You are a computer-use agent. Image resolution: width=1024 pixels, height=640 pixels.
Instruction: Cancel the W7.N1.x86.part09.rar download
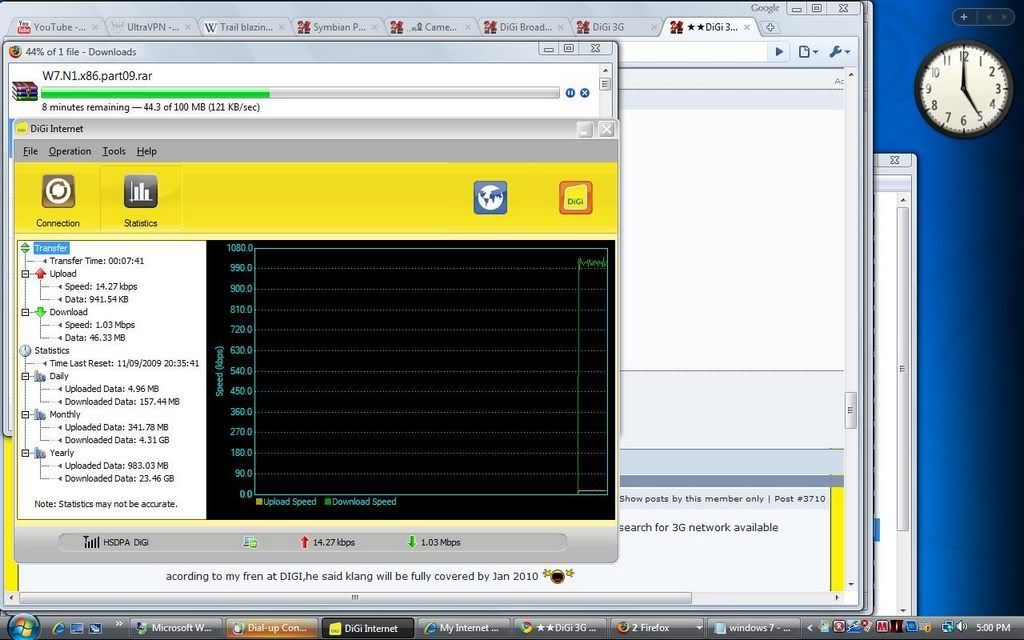pos(584,93)
